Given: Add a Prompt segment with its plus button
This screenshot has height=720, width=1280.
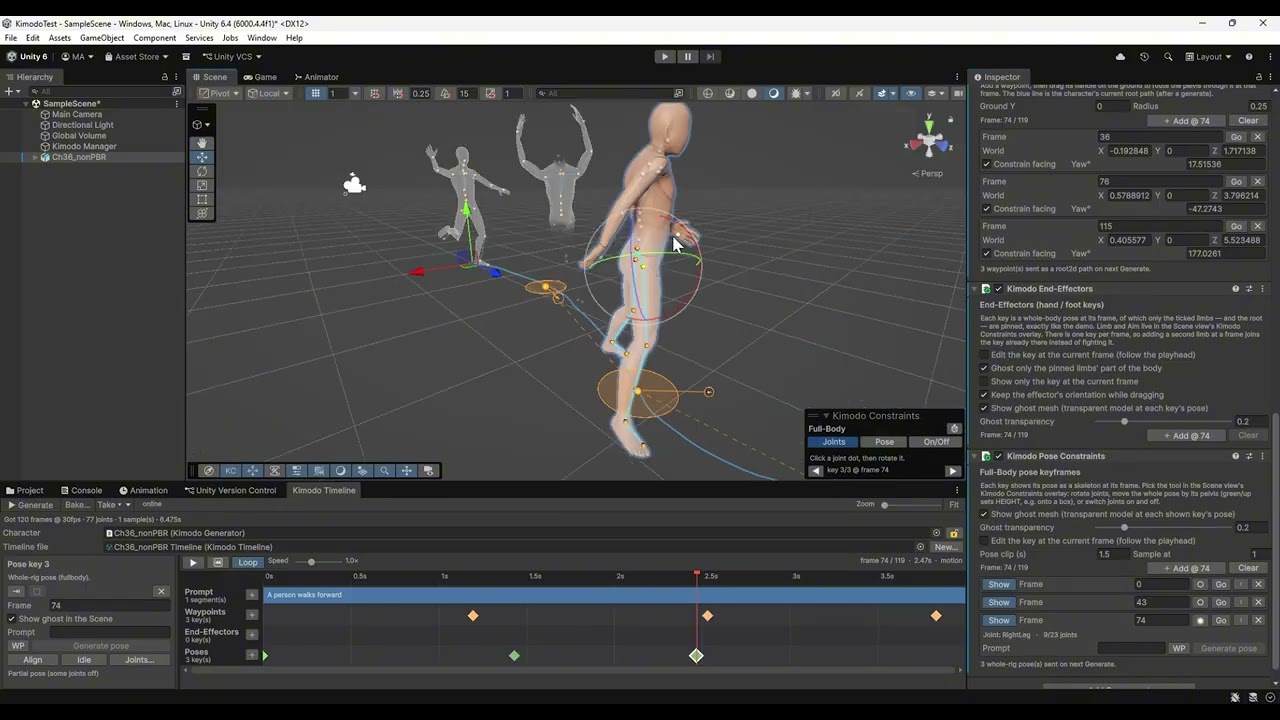Looking at the screenshot, I should pos(252,595).
